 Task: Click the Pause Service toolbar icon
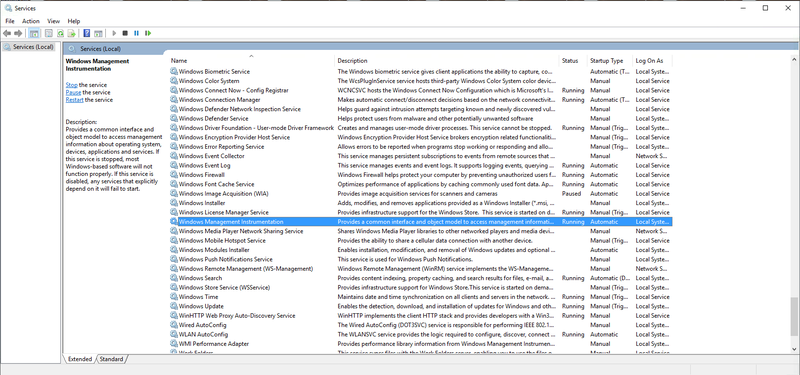point(136,33)
